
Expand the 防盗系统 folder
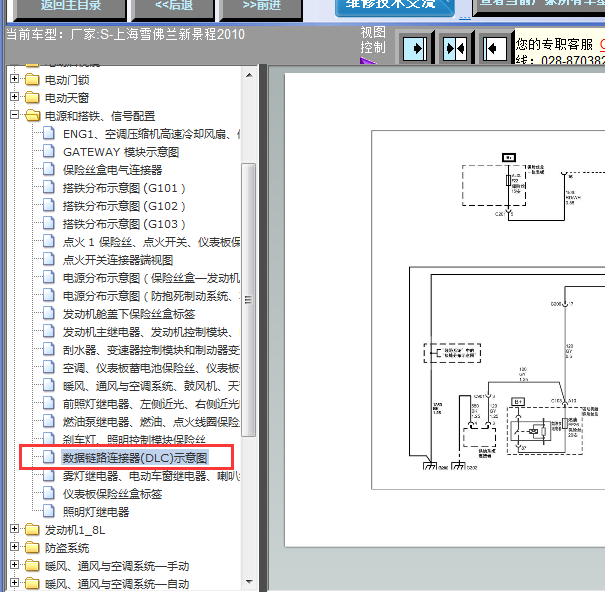click(14, 546)
